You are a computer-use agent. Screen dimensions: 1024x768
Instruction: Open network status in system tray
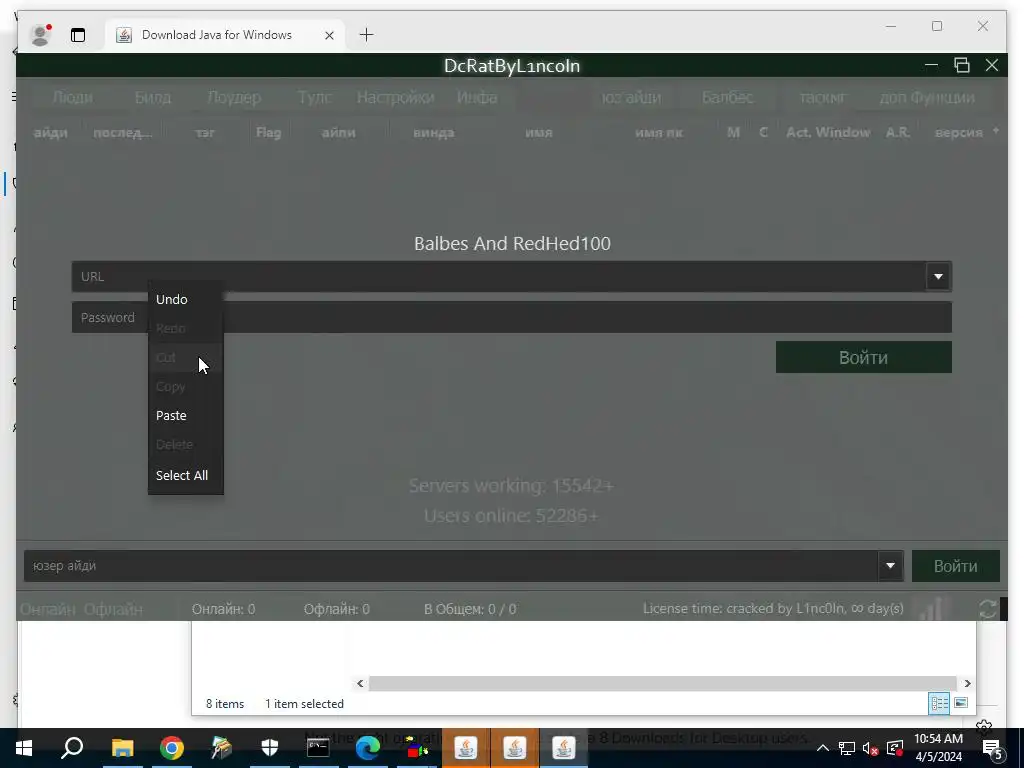(847, 748)
